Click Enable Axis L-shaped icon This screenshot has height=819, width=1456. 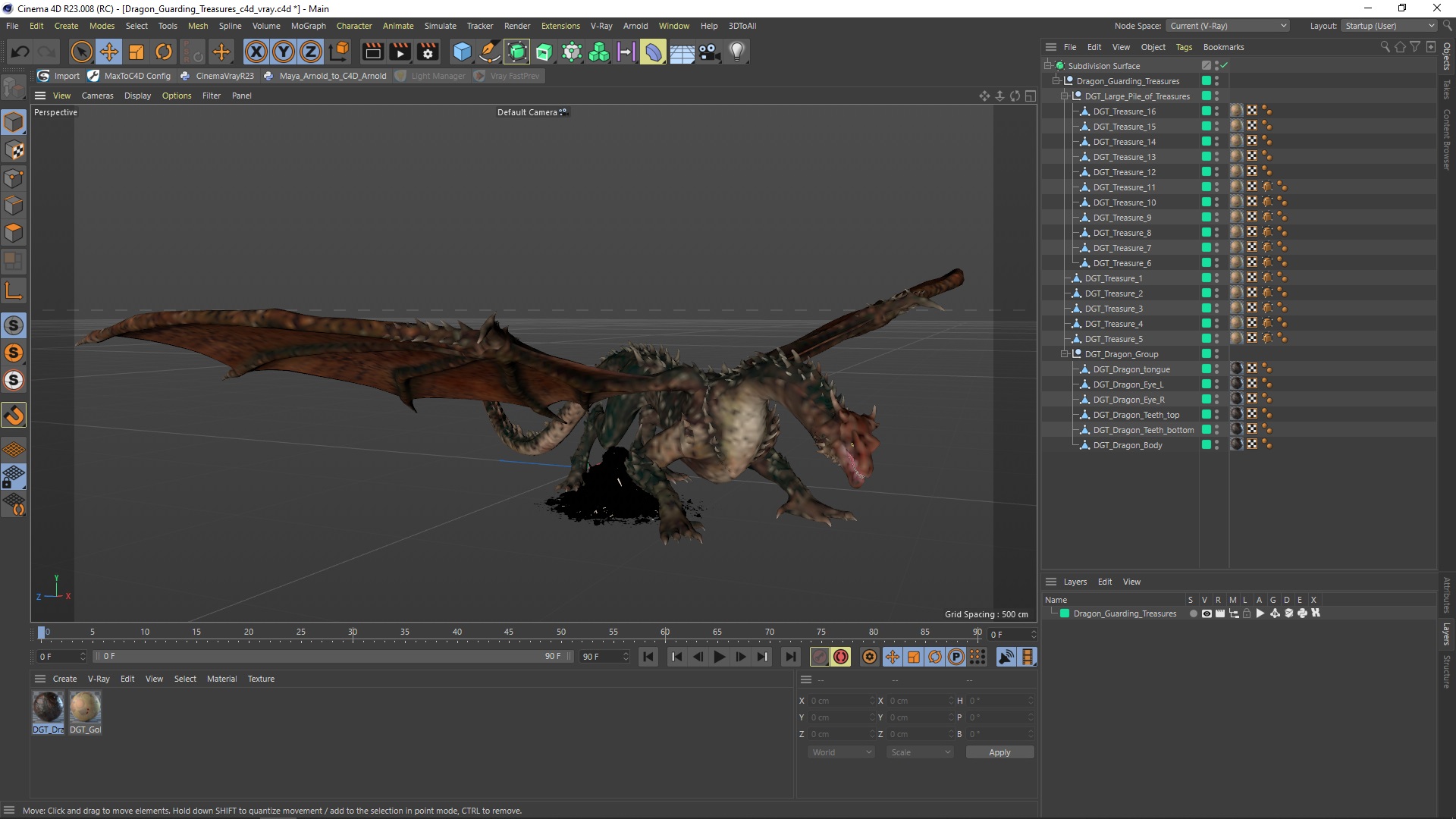click(x=14, y=290)
